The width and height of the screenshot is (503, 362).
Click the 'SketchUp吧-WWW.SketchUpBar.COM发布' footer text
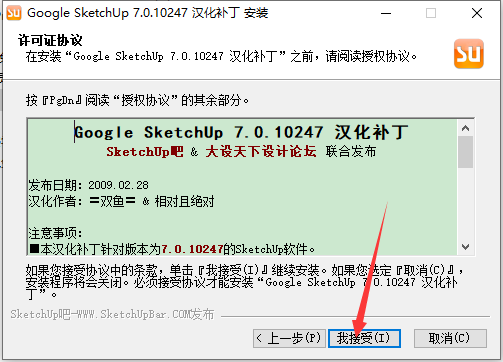tap(112, 314)
